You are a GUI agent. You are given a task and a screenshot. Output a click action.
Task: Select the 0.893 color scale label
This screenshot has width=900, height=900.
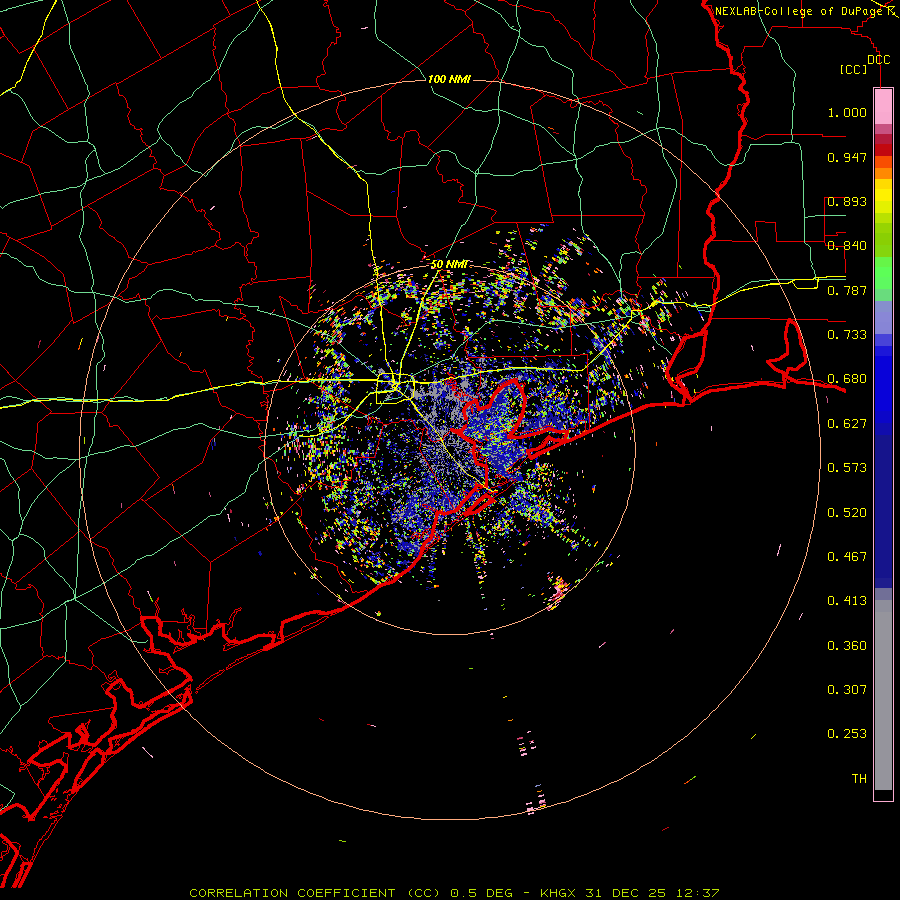click(847, 201)
